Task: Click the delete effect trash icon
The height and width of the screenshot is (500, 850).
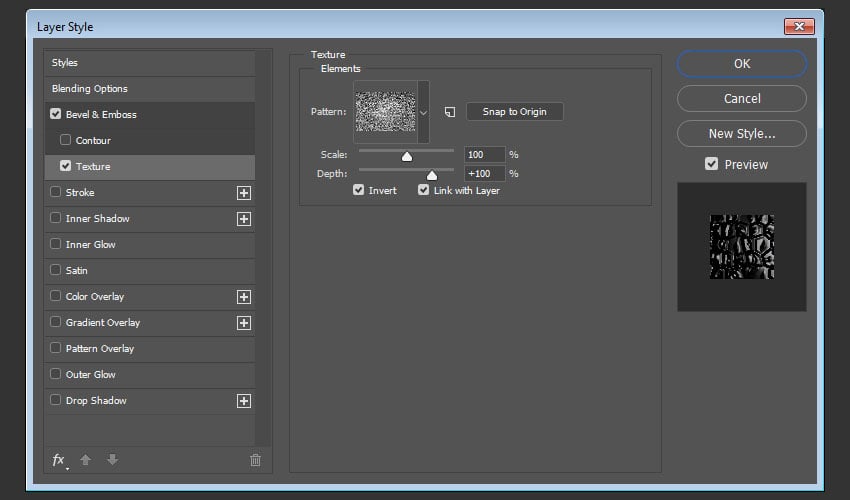Action: pos(255,460)
